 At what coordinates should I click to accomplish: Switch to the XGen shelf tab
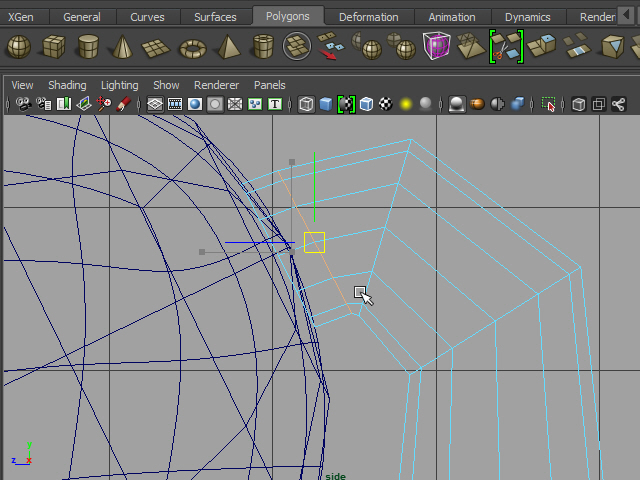pos(21,17)
